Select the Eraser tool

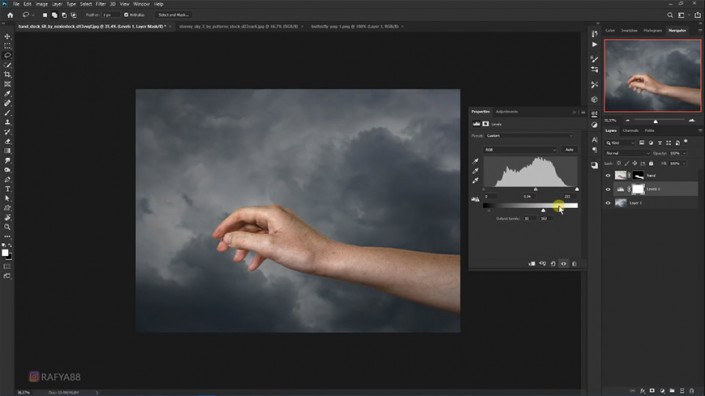(x=7, y=142)
